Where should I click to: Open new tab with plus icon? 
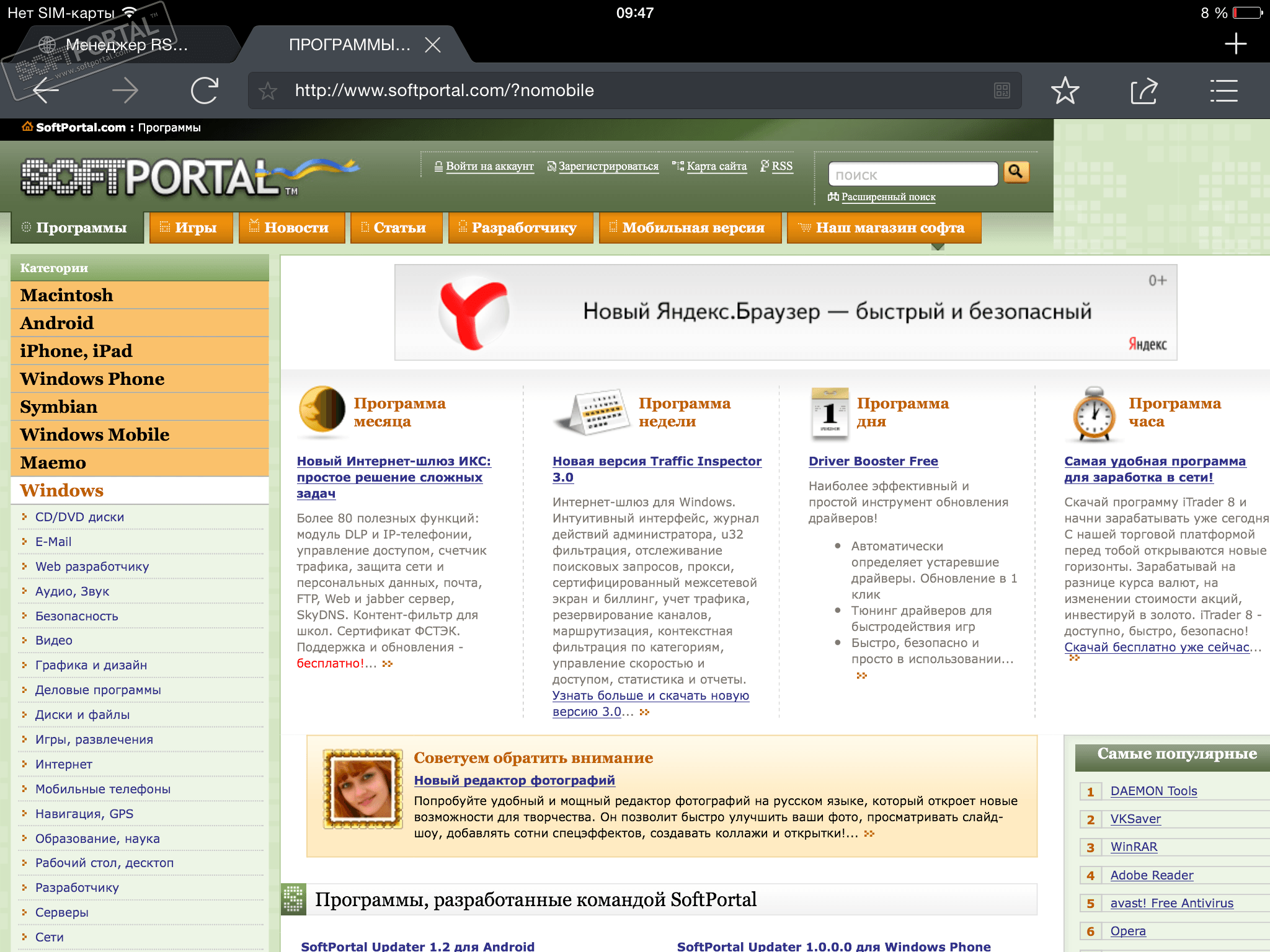tap(1235, 43)
